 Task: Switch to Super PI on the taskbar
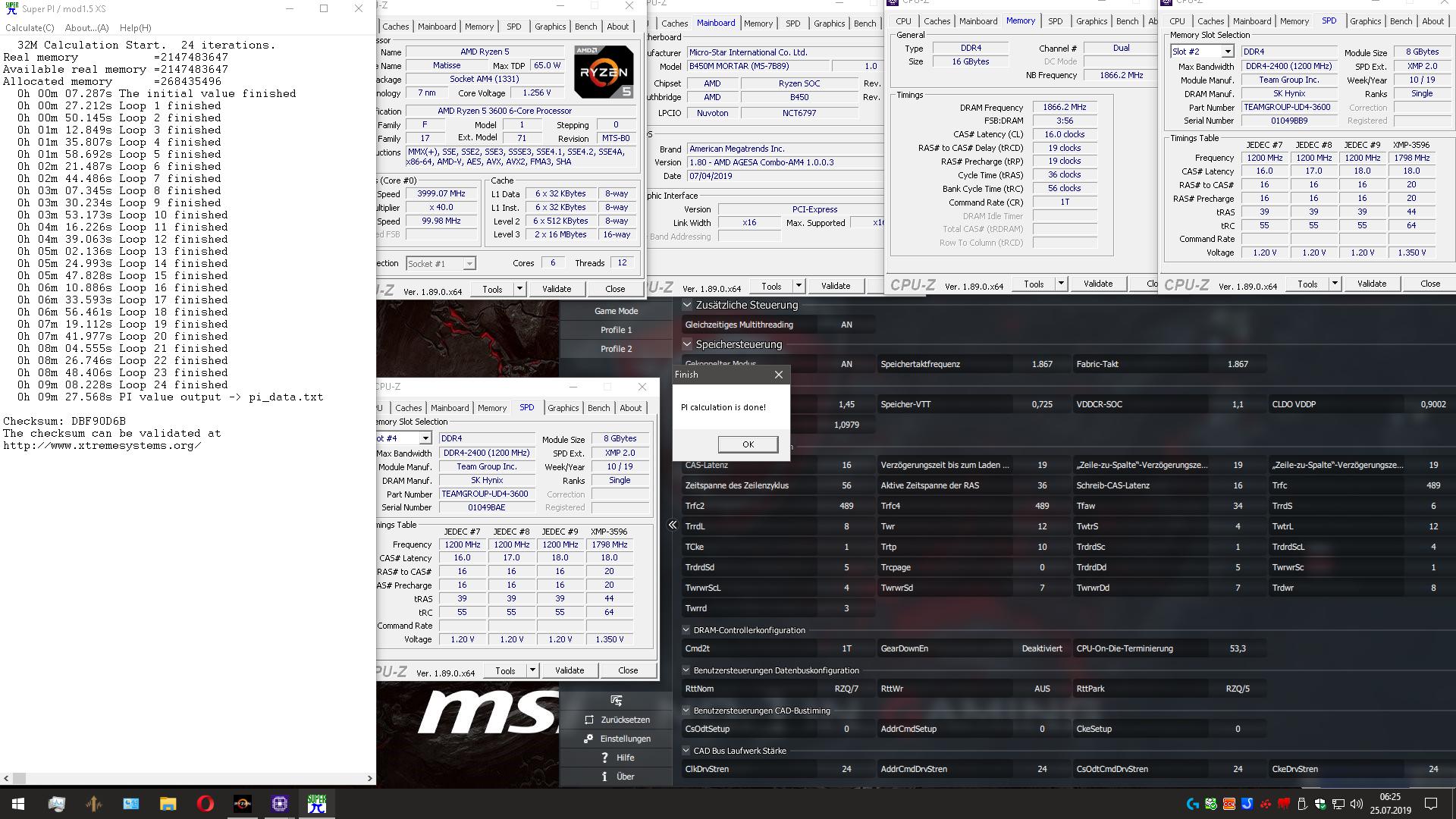pos(316,804)
